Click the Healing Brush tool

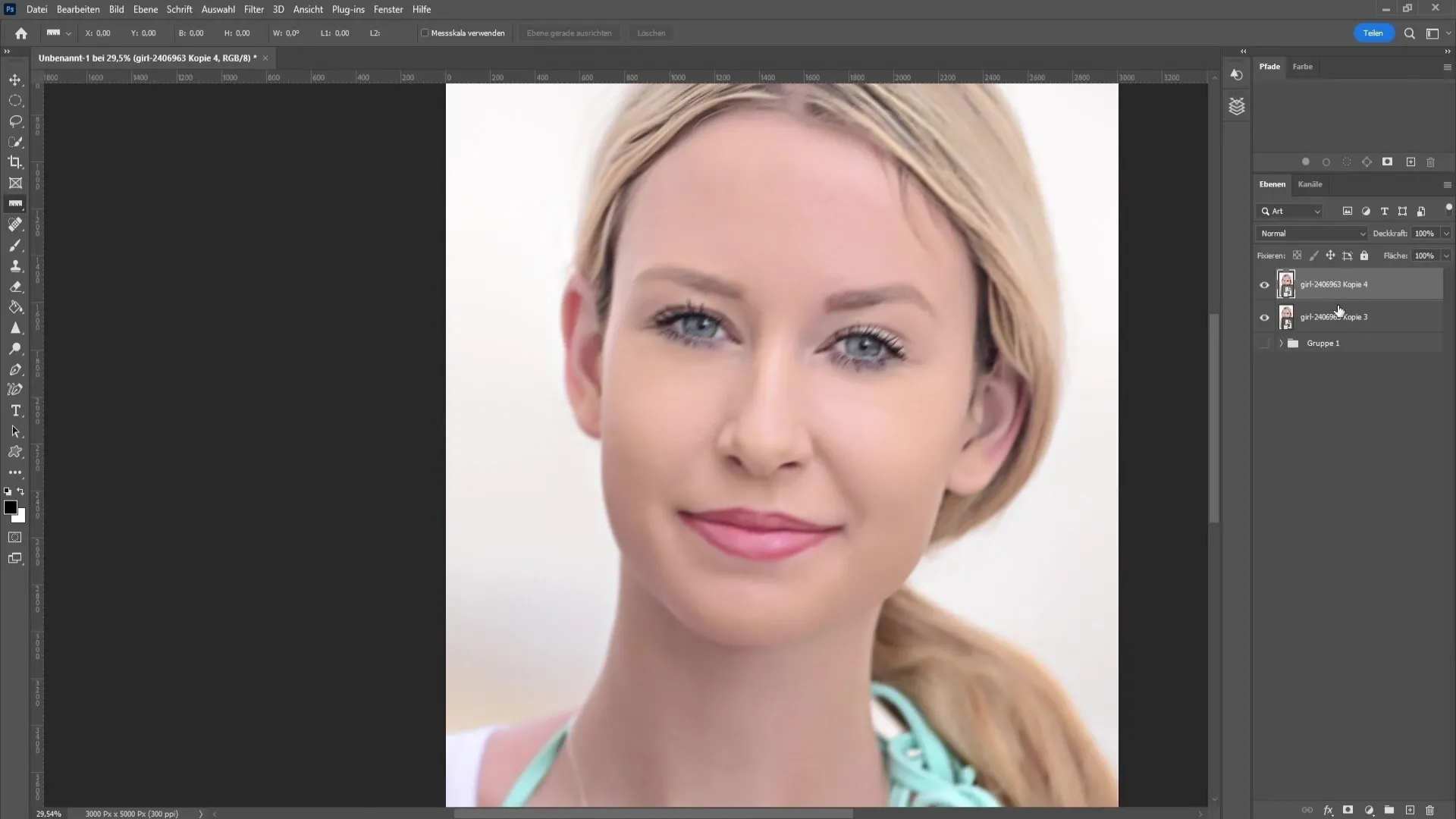pyautogui.click(x=16, y=224)
